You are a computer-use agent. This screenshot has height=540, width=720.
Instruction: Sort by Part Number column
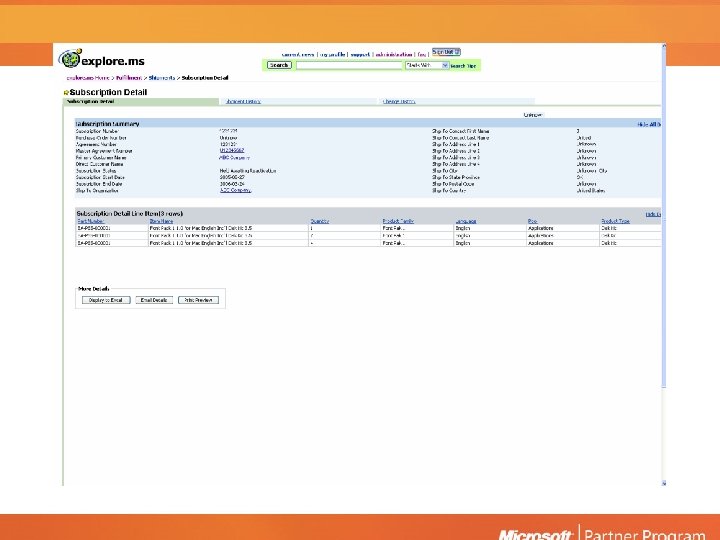(x=90, y=221)
